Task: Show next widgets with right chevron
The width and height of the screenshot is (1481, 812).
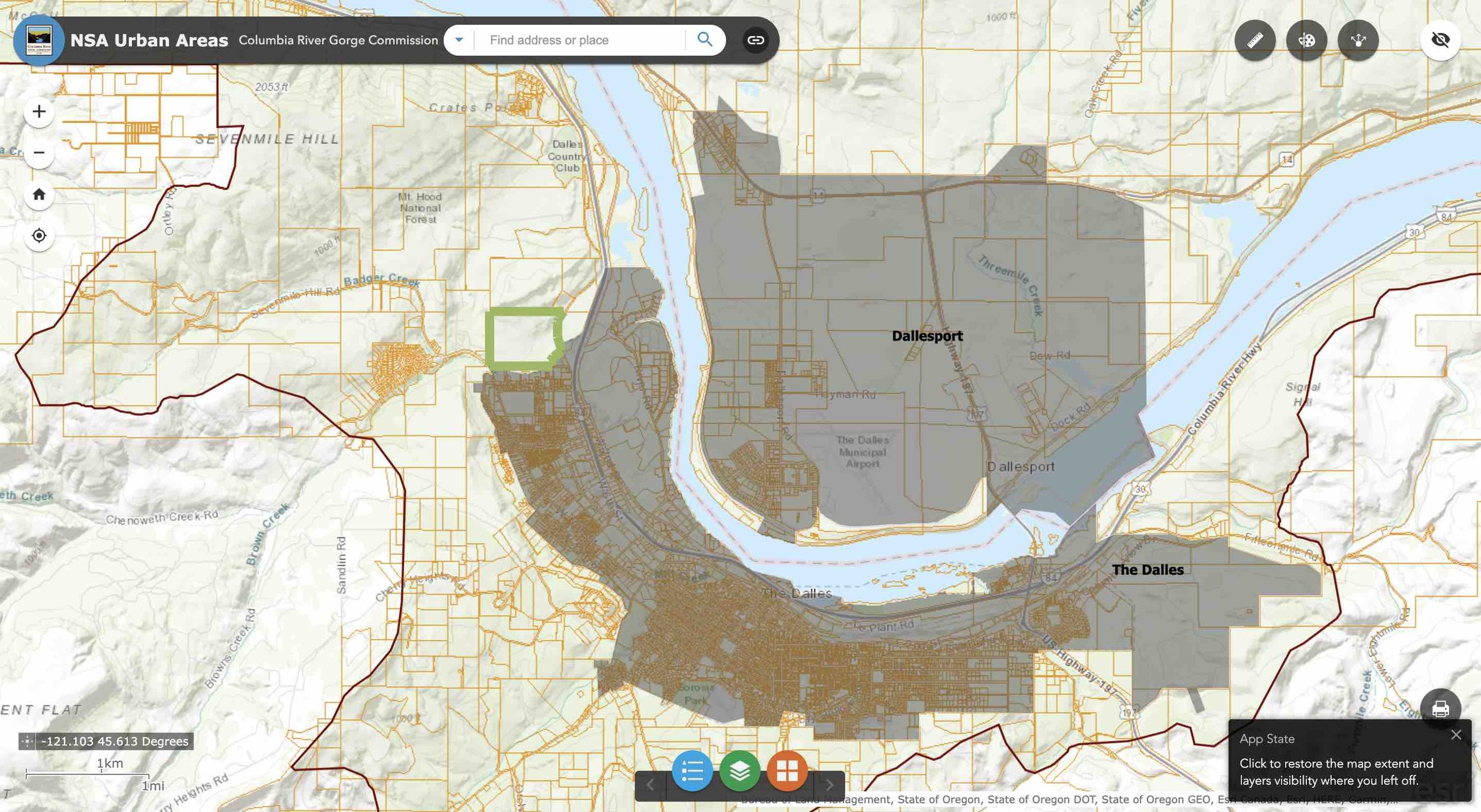Action: click(x=829, y=785)
